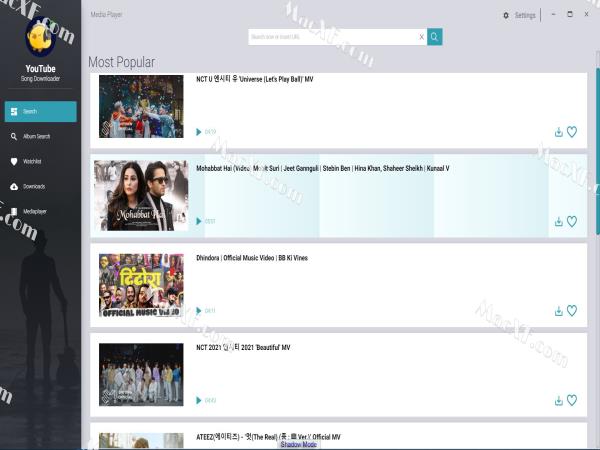The width and height of the screenshot is (600, 450).
Task: Download Mohabbat Hai video
Action: coord(559,222)
